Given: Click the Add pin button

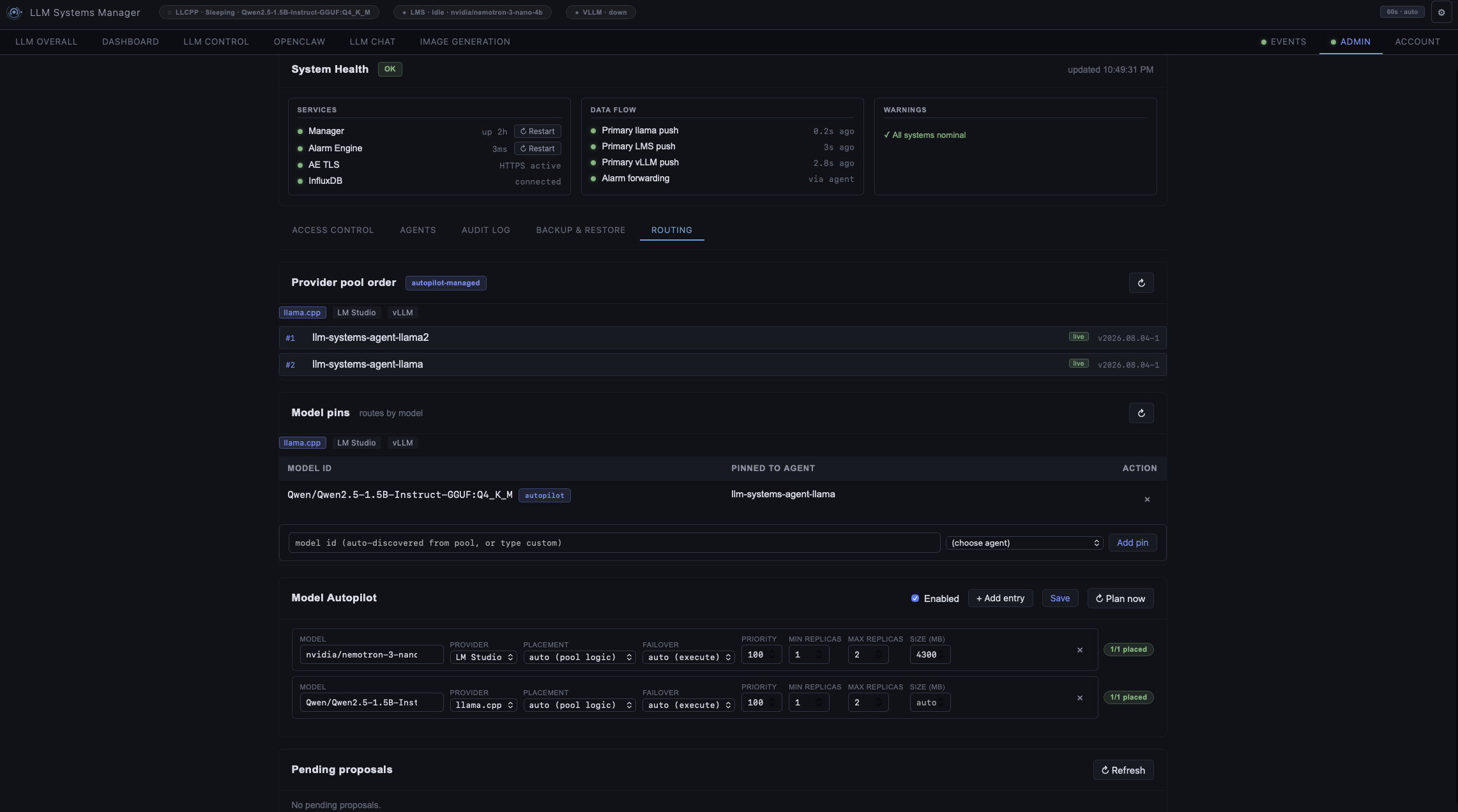Looking at the screenshot, I should 1132,543.
